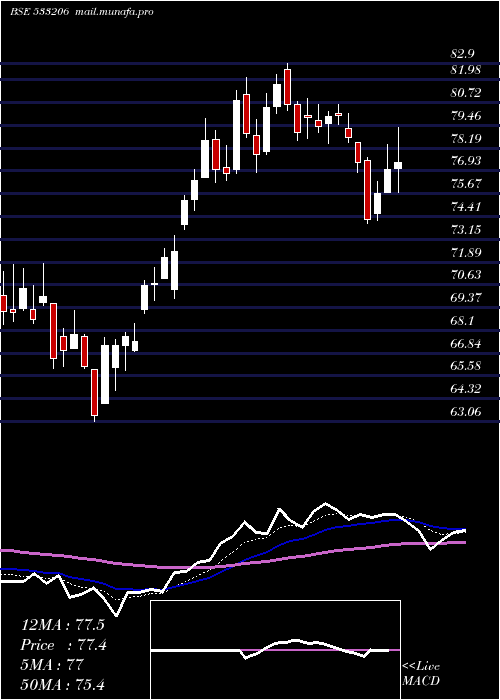The image size is (500, 700).
Task: Click inside the Live MACD inset chart
Action: click(x=275, y=650)
